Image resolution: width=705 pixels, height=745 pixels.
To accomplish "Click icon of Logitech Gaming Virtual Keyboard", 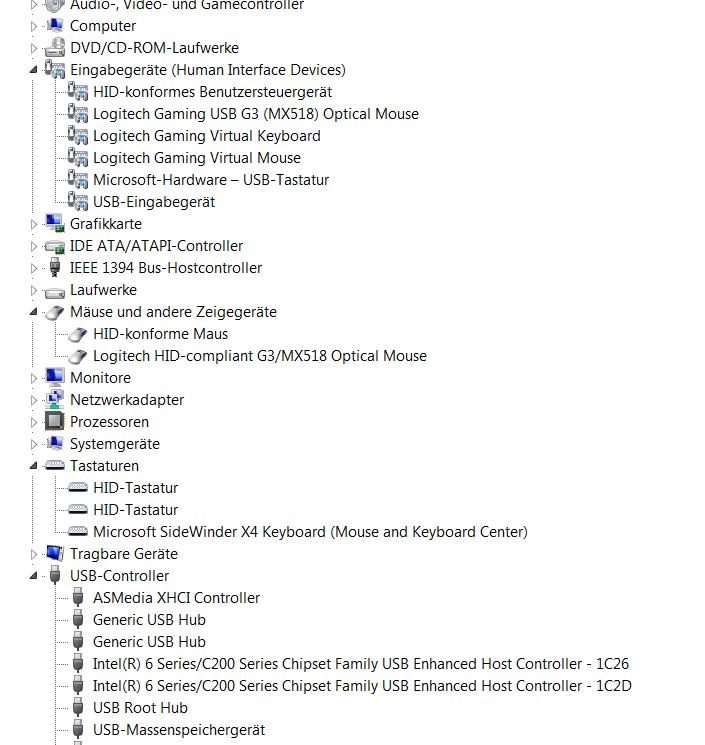I will 78,135.
